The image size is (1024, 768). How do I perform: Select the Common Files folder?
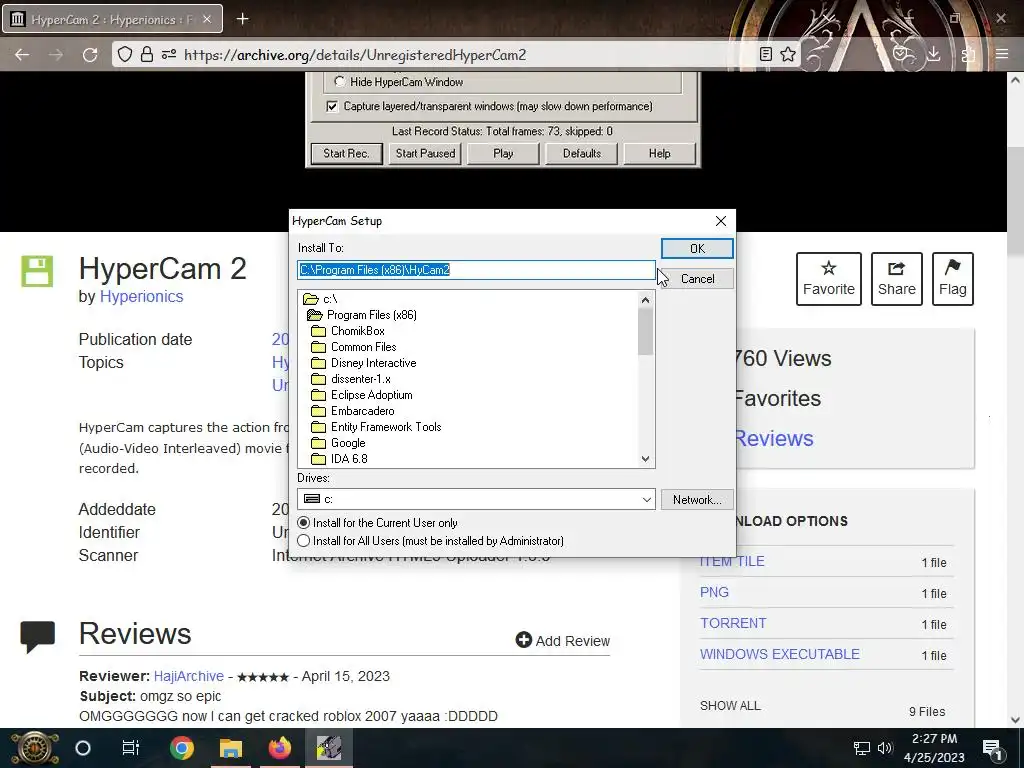point(354,347)
